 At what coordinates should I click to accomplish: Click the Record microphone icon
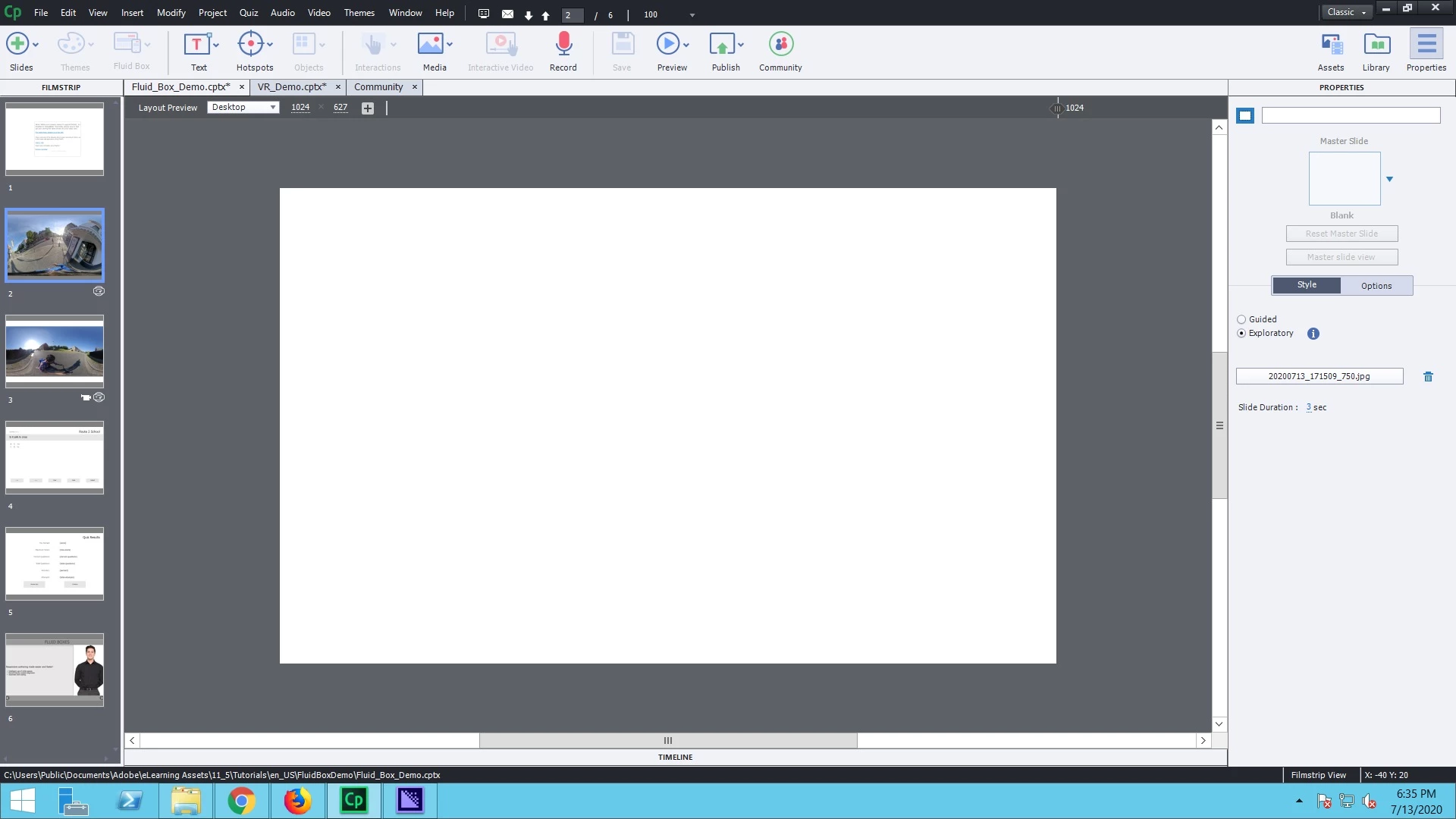(563, 45)
